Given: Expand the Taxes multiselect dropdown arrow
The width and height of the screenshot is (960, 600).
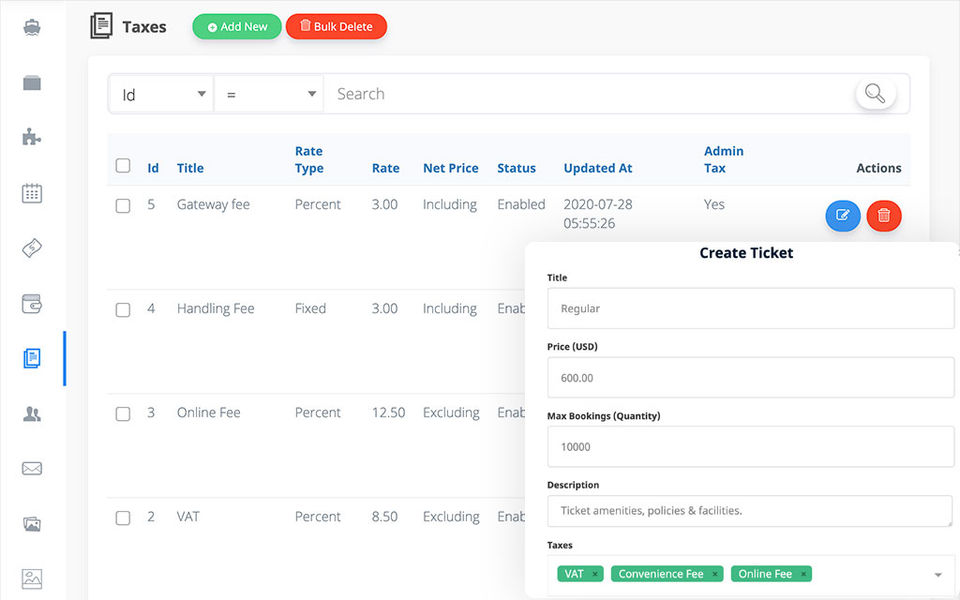Looking at the screenshot, I should (937, 574).
